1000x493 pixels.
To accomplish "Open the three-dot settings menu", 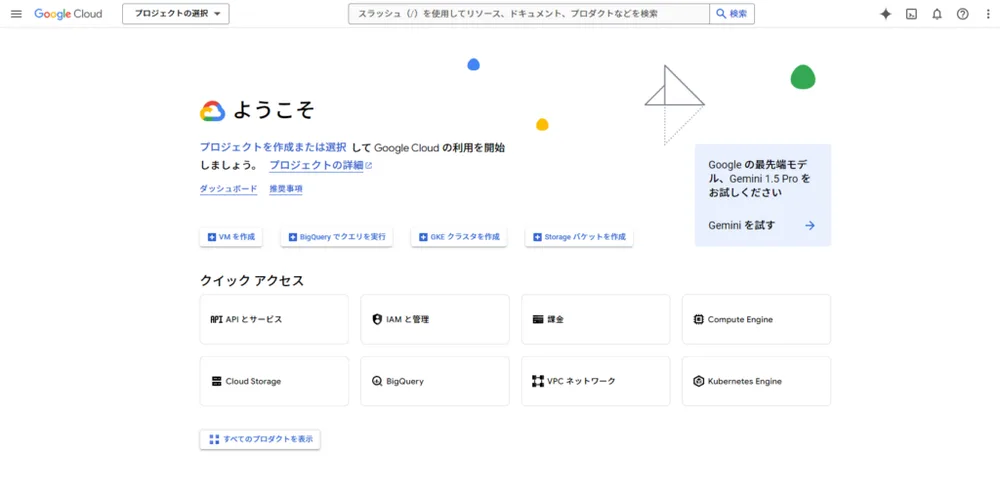I will tap(988, 14).
